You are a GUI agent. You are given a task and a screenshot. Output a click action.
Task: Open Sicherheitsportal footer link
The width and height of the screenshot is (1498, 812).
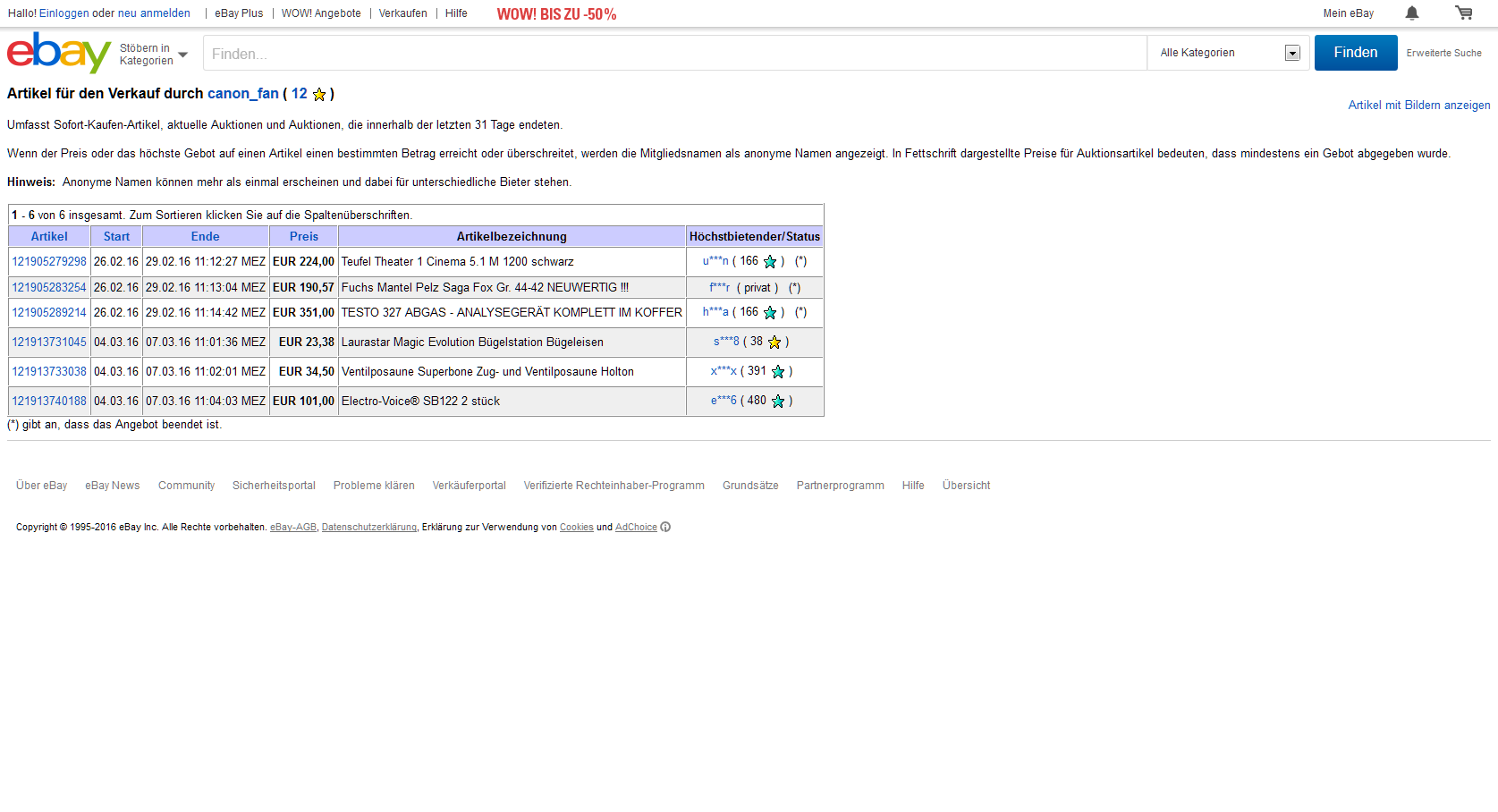274,486
